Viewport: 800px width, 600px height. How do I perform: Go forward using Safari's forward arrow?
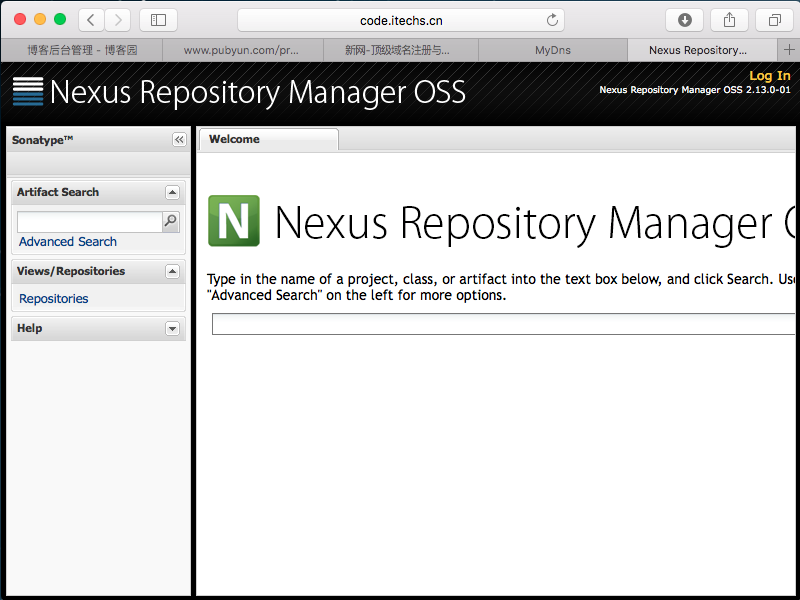(x=118, y=20)
